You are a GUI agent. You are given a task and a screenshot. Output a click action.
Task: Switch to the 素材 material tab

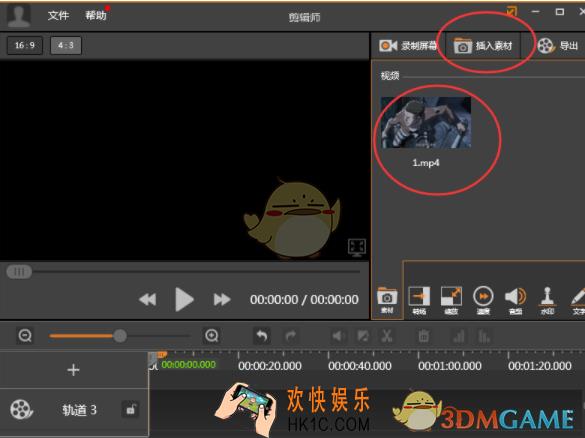[x=387, y=300]
